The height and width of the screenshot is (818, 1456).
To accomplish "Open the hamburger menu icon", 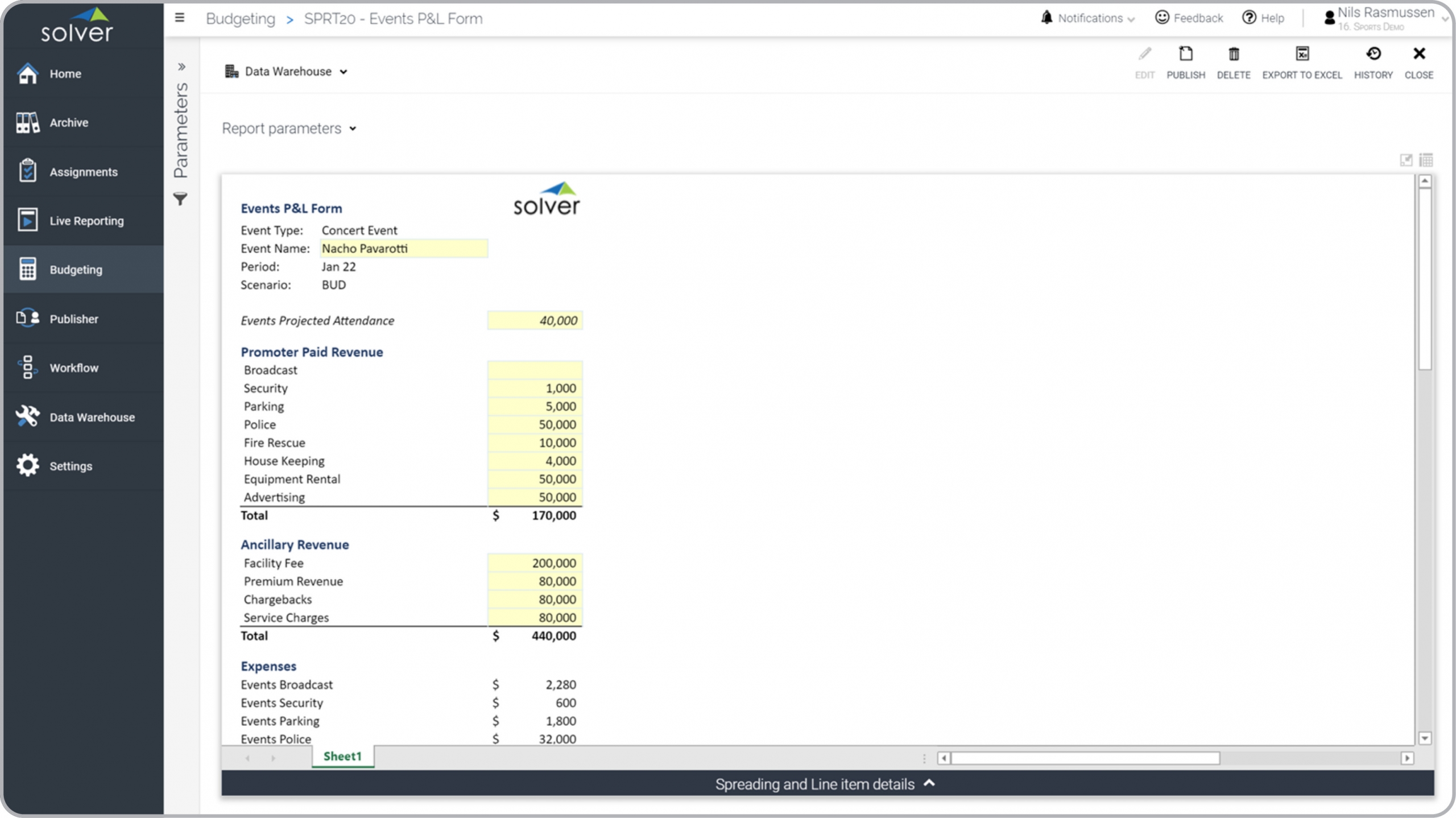I will (180, 18).
